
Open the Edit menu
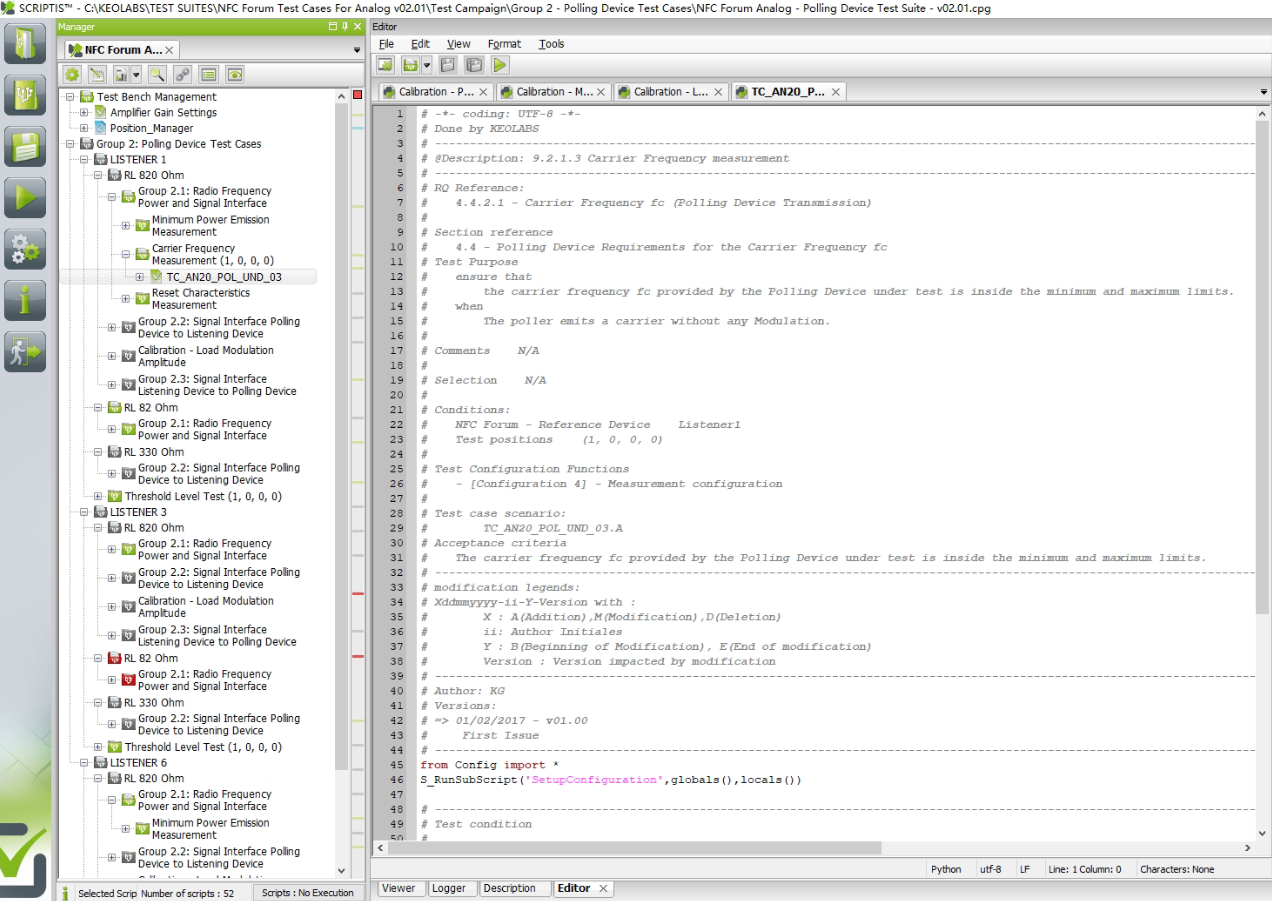[x=420, y=44]
